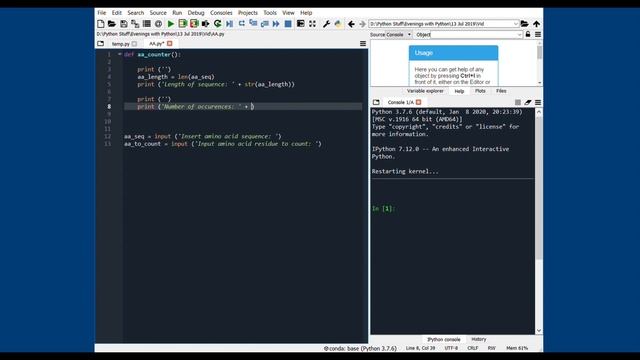This screenshot has width=640, height=360.
Task: Switch to Variable explorer tab
Action: [x=425, y=91]
